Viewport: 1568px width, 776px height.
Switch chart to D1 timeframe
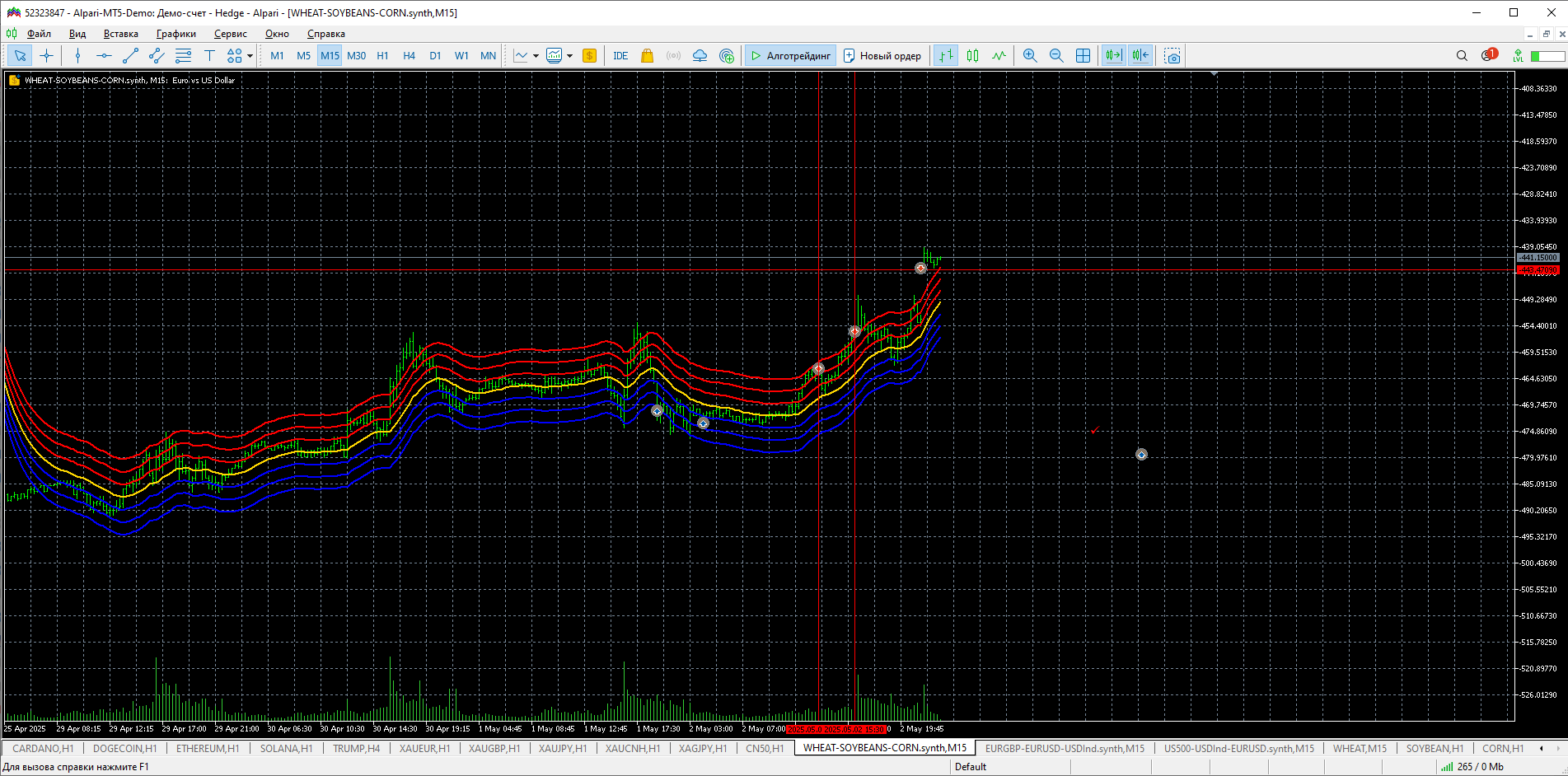click(x=435, y=56)
